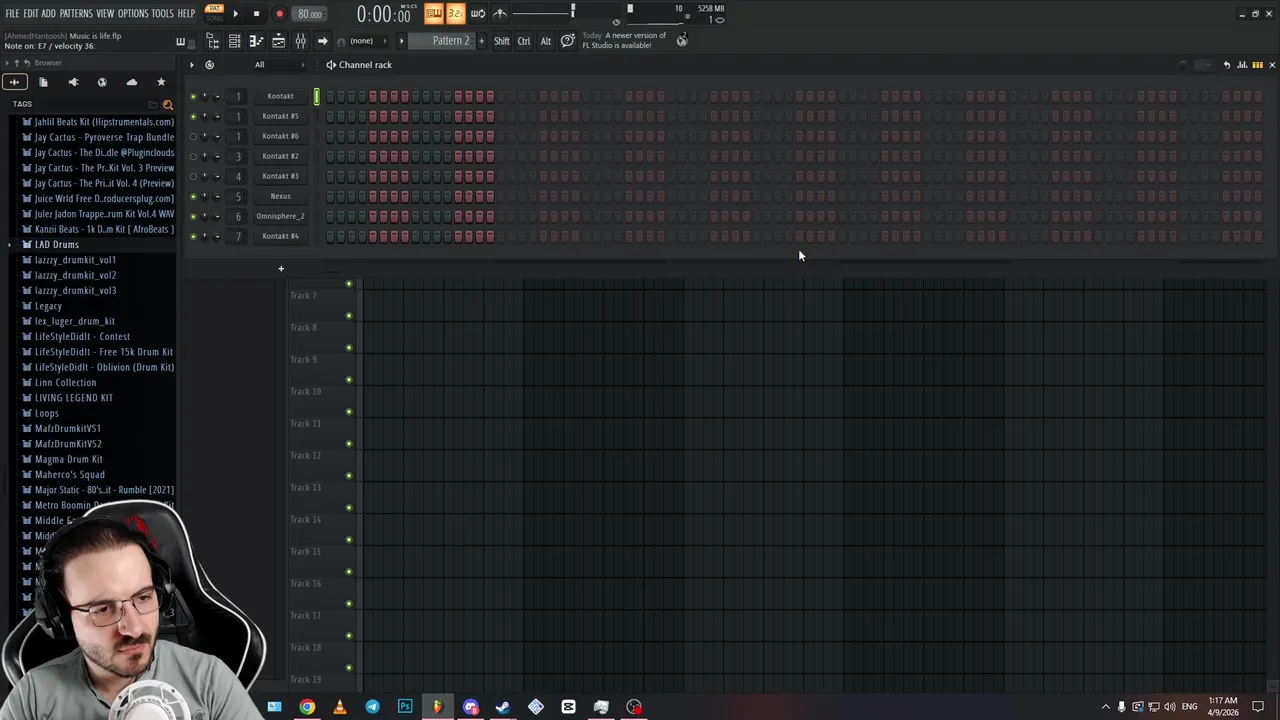Click the typing keyboard piano icon
This screenshot has width=1280, height=720.
tap(433, 13)
